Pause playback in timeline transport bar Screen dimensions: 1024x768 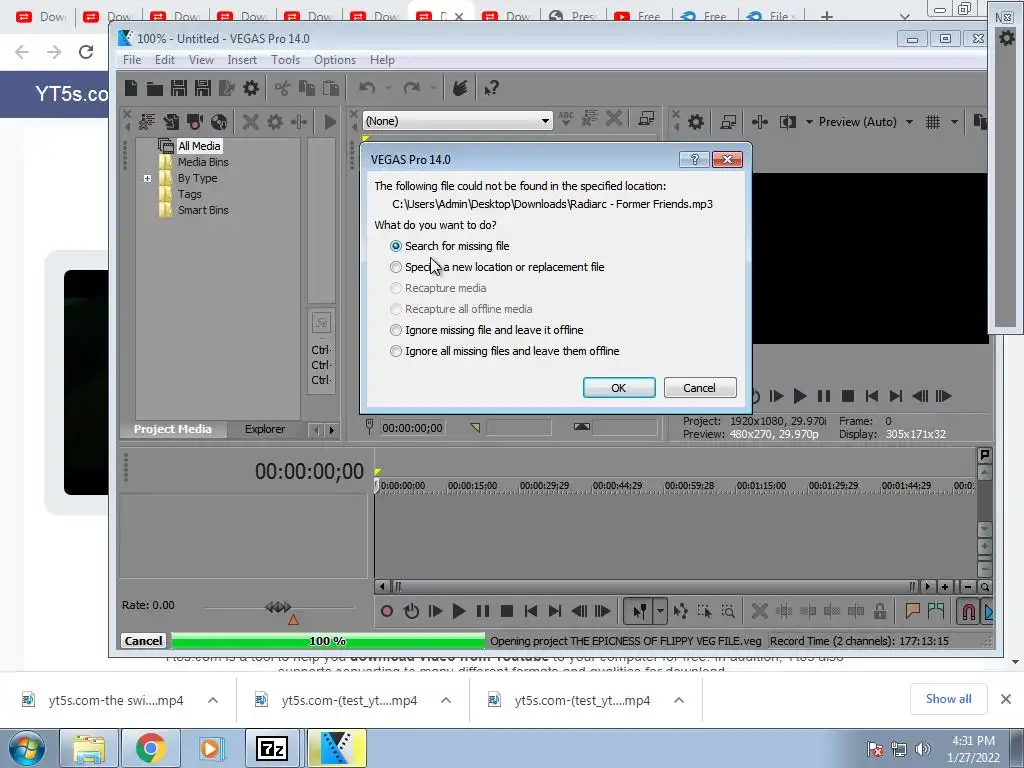[x=483, y=611]
